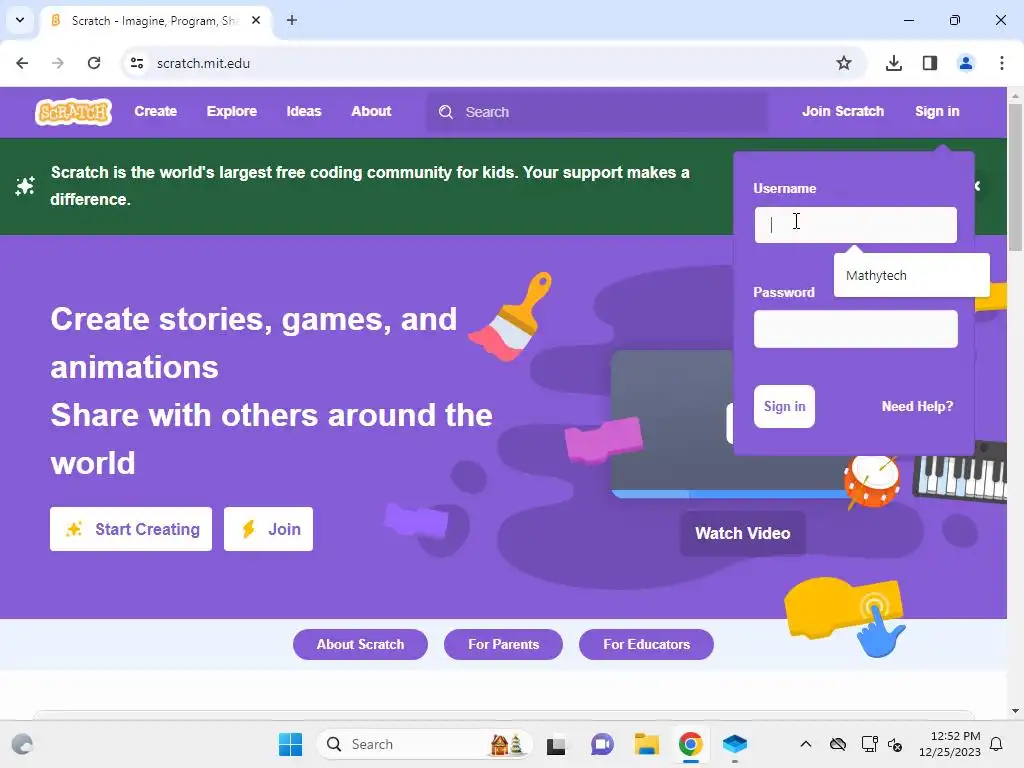
Task: Click the scrollbar down arrow
Action: pos(1016,711)
